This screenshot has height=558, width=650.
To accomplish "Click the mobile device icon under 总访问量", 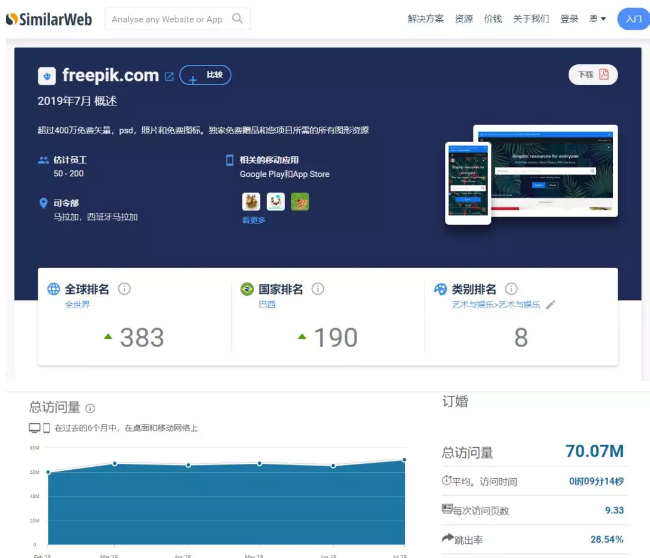I will [46, 428].
